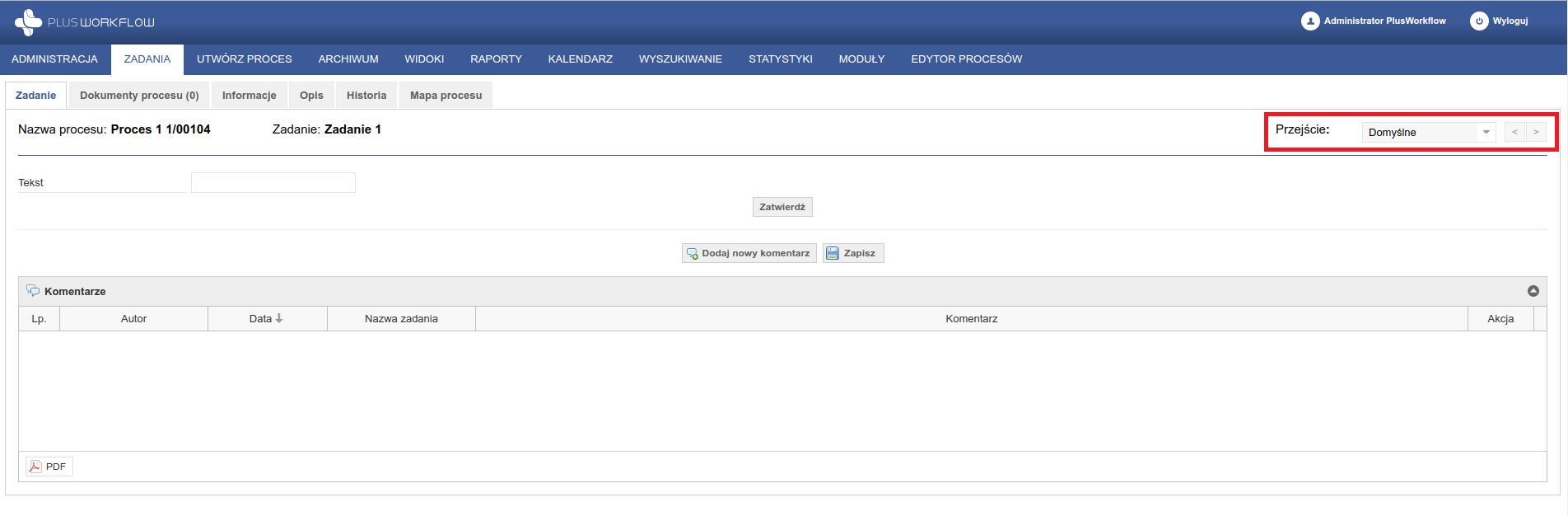Click the Autor column header
This screenshot has height=516, width=1568.
[x=133, y=319]
